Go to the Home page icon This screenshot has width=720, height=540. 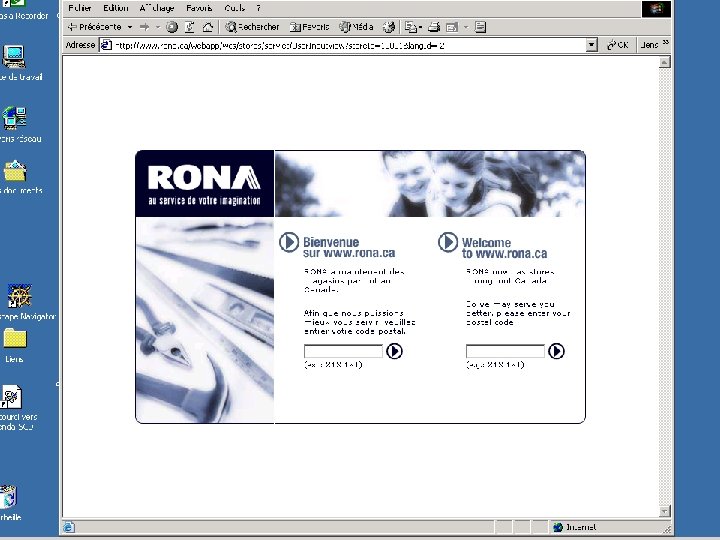point(208,27)
